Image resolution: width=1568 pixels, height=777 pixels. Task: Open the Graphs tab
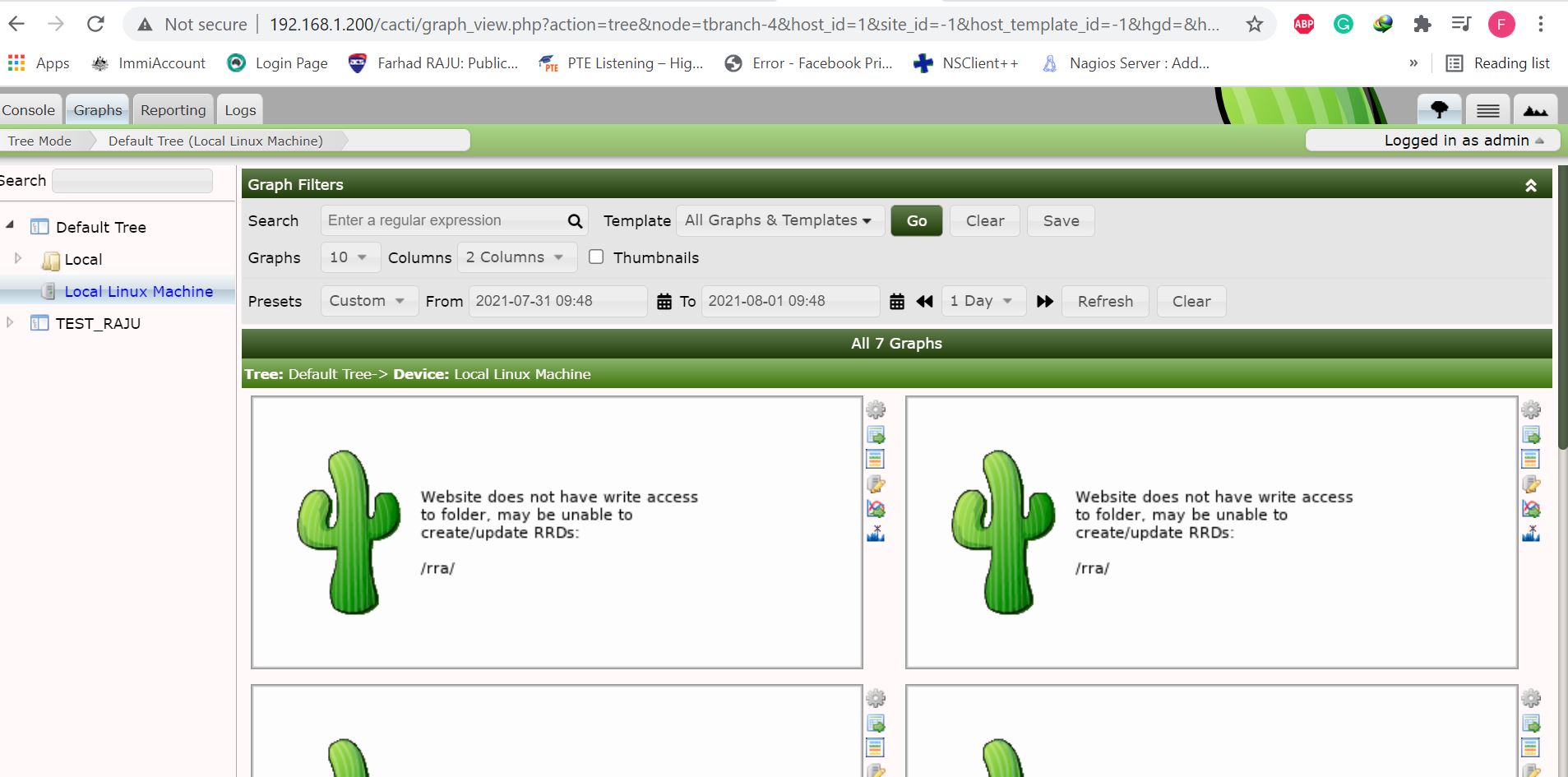point(98,110)
